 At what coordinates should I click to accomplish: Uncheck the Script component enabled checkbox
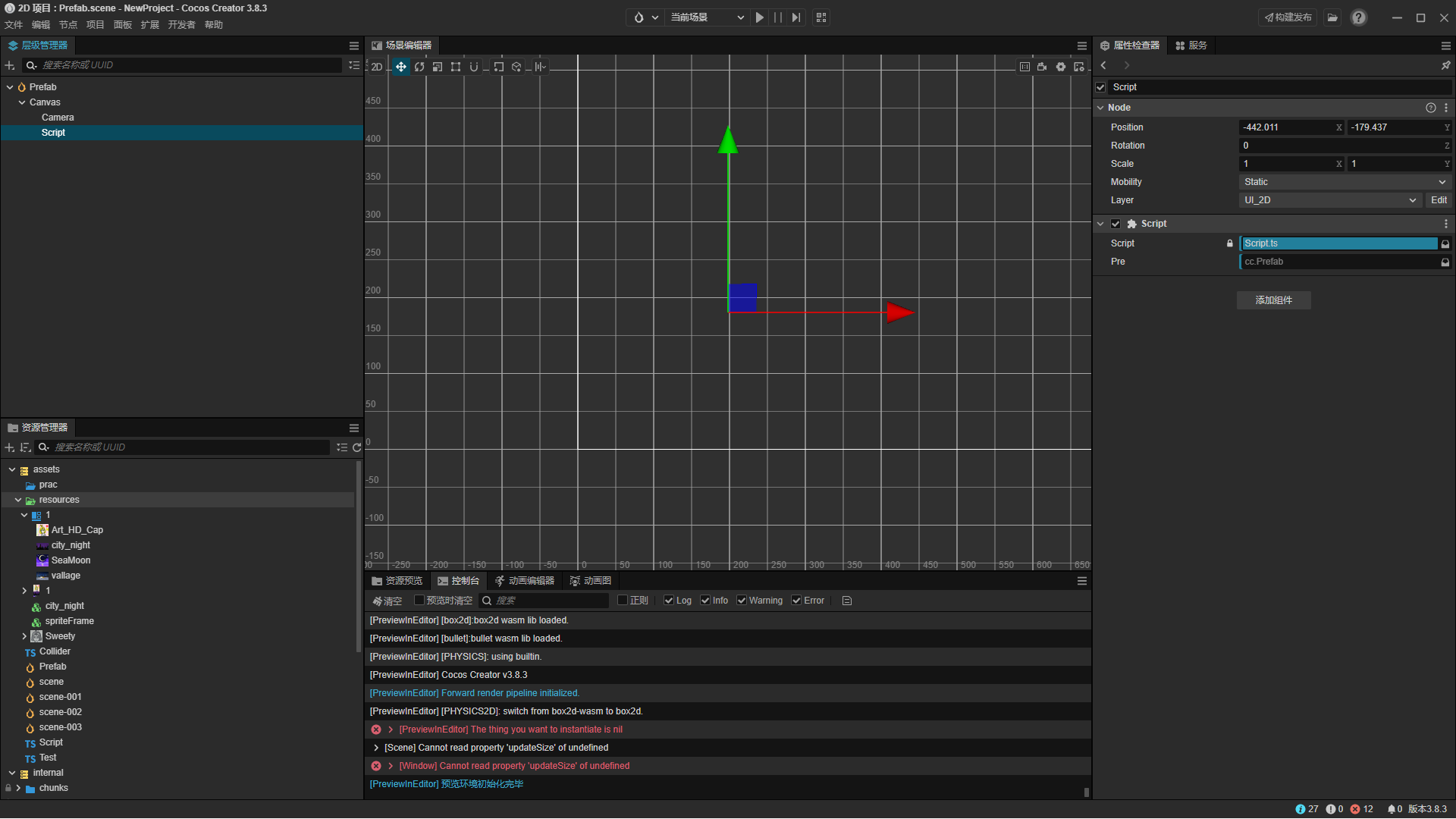pos(1116,224)
